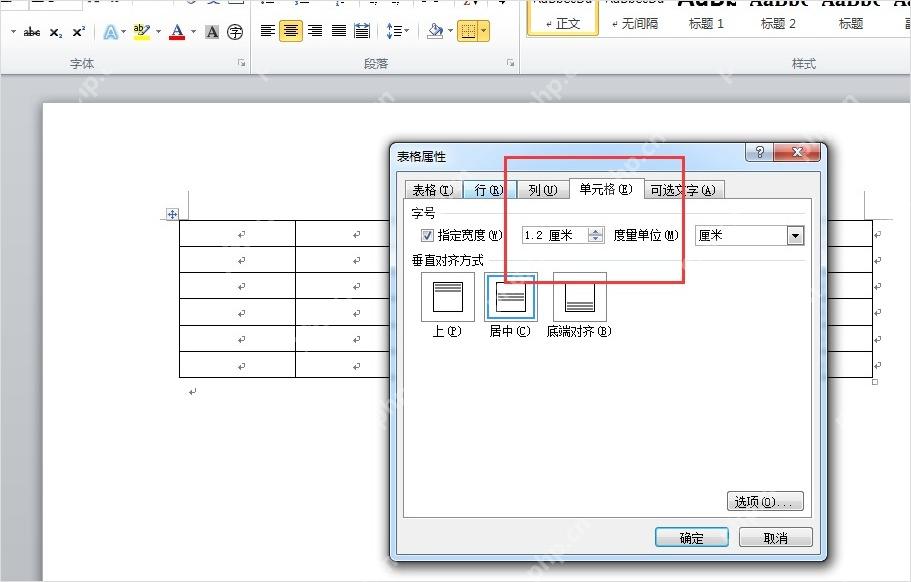Increase width using spinner up arrow

(x=596, y=231)
